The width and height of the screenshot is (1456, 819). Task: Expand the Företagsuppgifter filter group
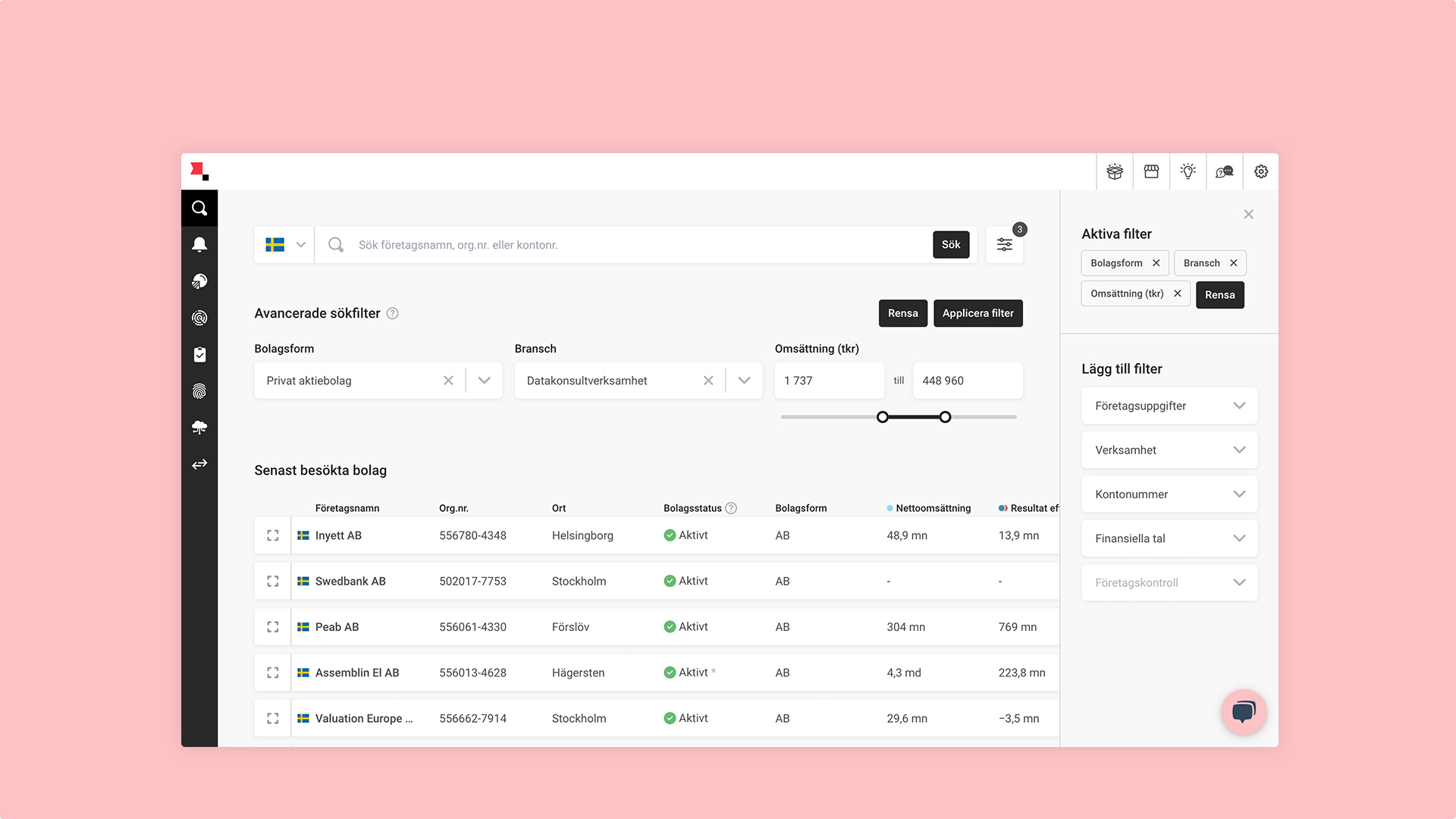click(x=1169, y=406)
